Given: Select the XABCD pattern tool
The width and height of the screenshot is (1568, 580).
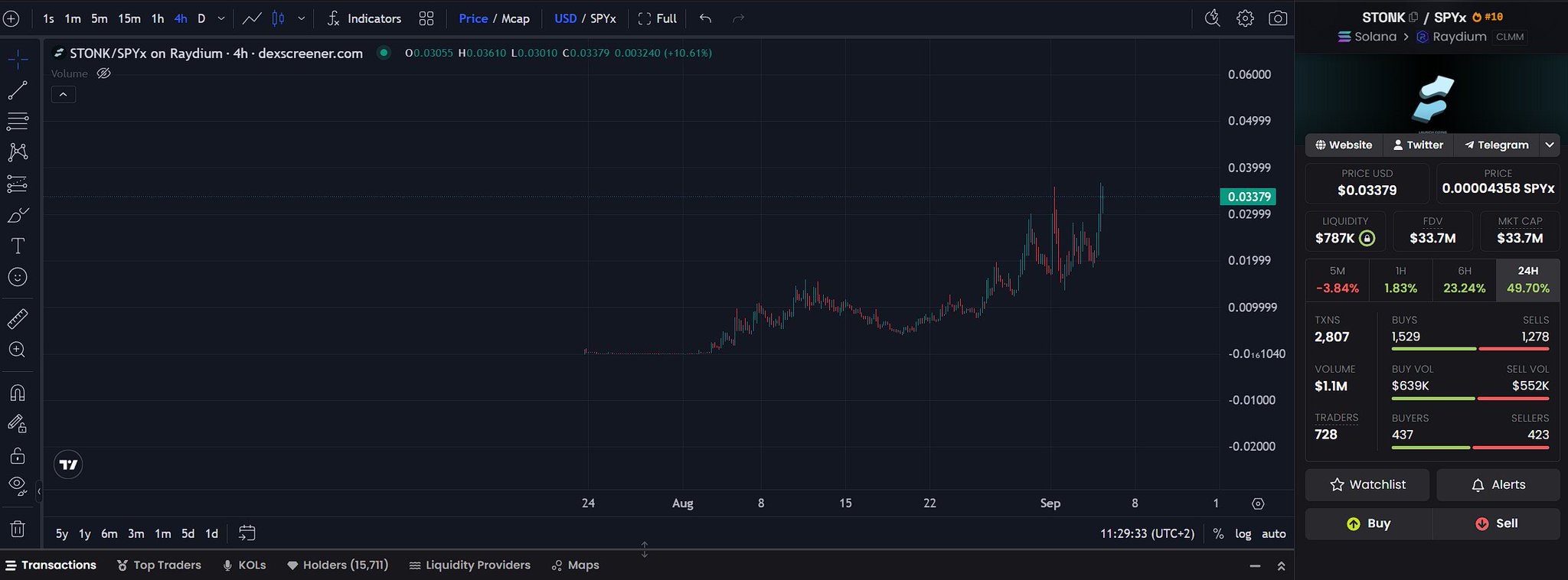Looking at the screenshot, I should pyautogui.click(x=18, y=152).
